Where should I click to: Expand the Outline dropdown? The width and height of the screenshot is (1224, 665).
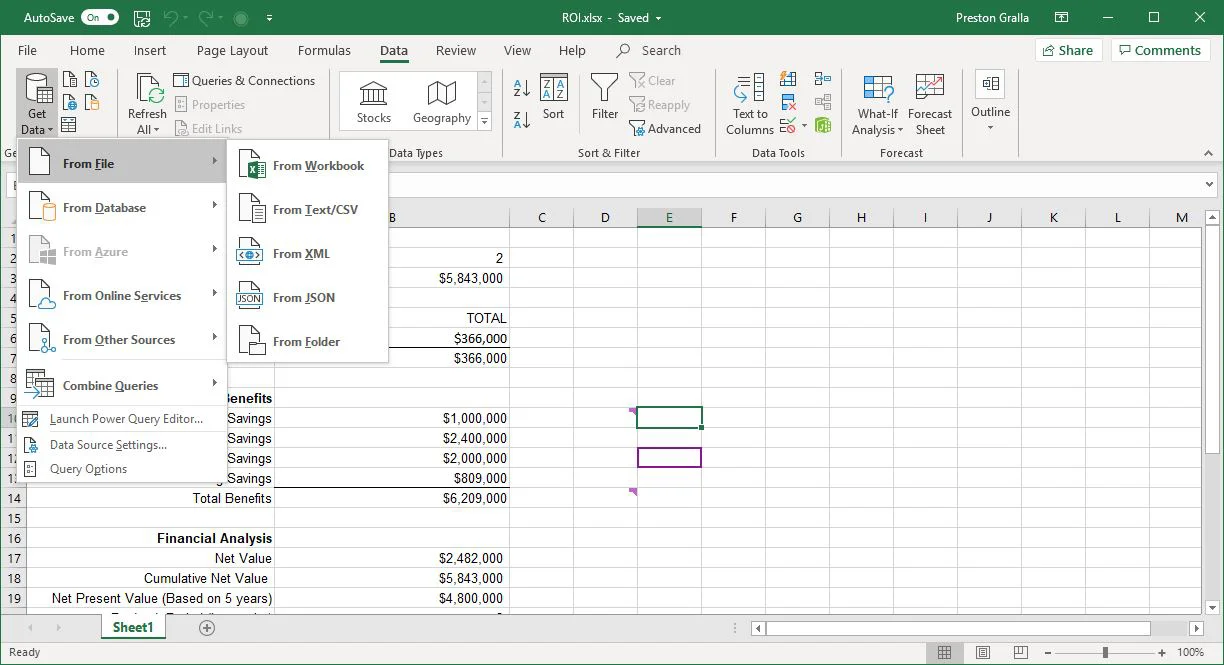[x=990, y=103]
